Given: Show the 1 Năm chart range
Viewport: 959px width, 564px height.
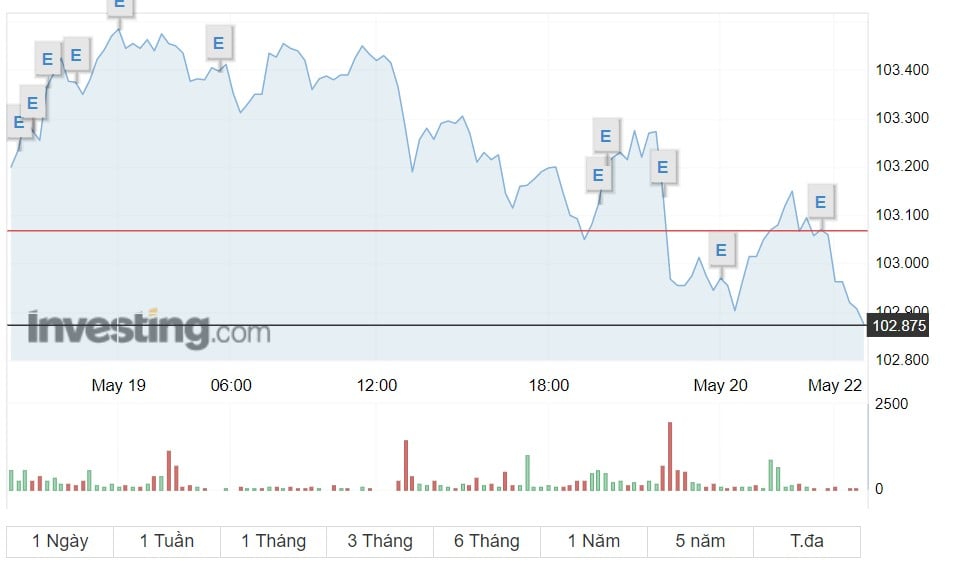Looking at the screenshot, I should (x=593, y=541).
